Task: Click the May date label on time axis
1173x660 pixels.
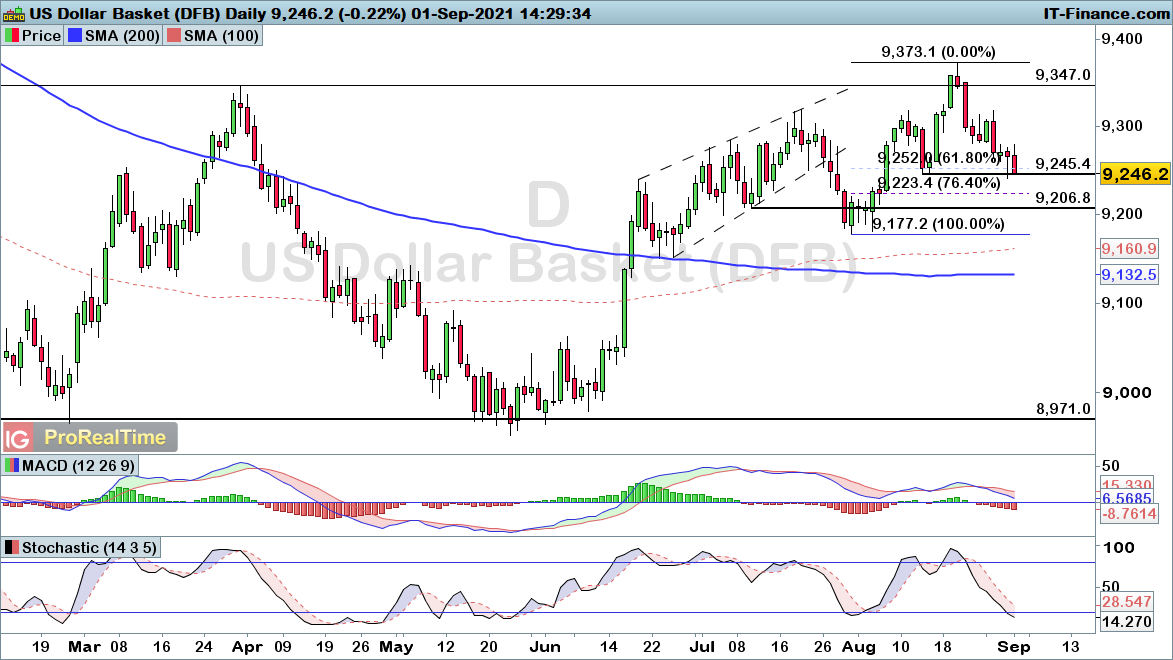Action: click(395, 647)
